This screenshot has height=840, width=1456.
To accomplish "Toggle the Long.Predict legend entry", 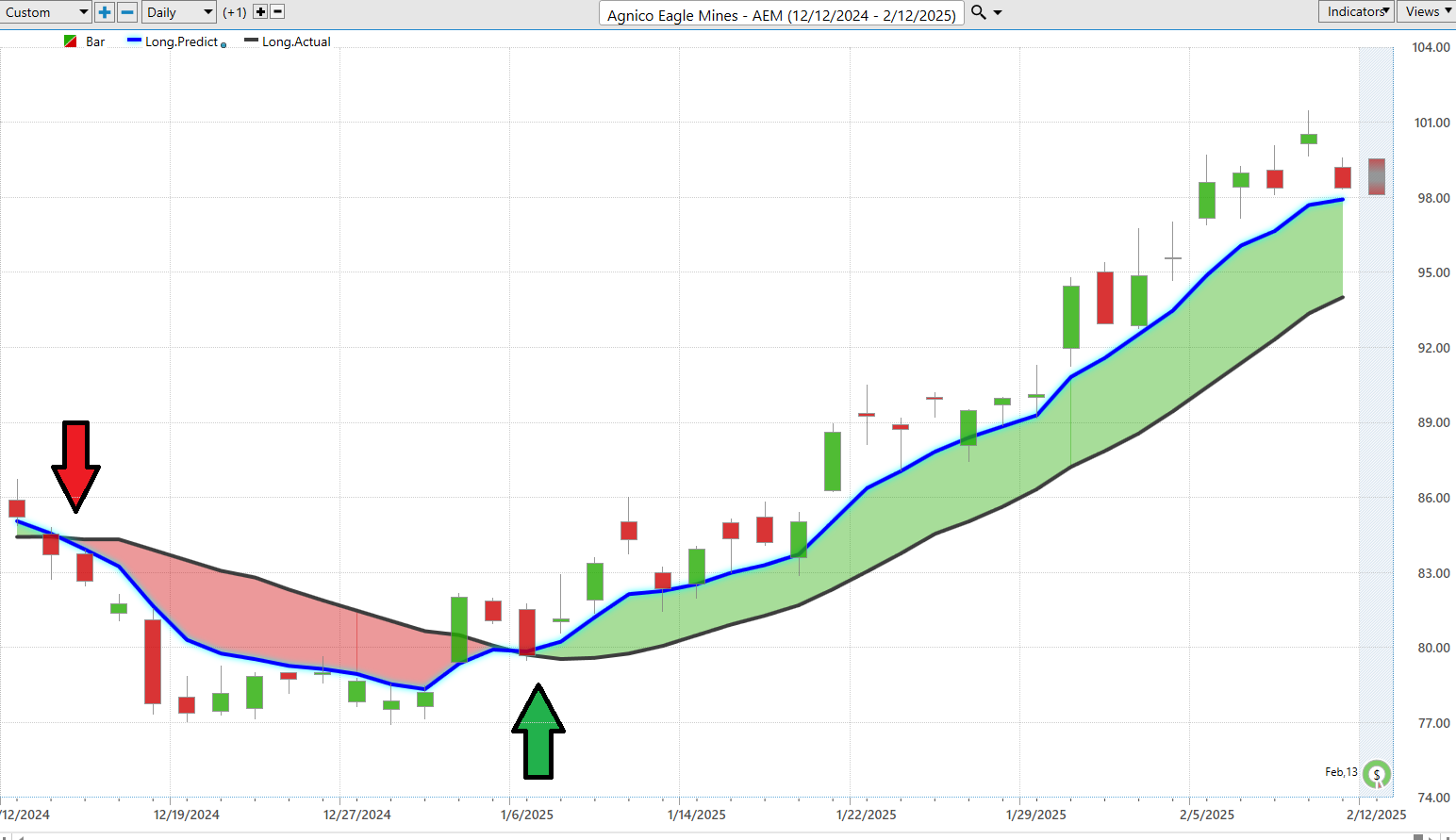I will 181,41.
